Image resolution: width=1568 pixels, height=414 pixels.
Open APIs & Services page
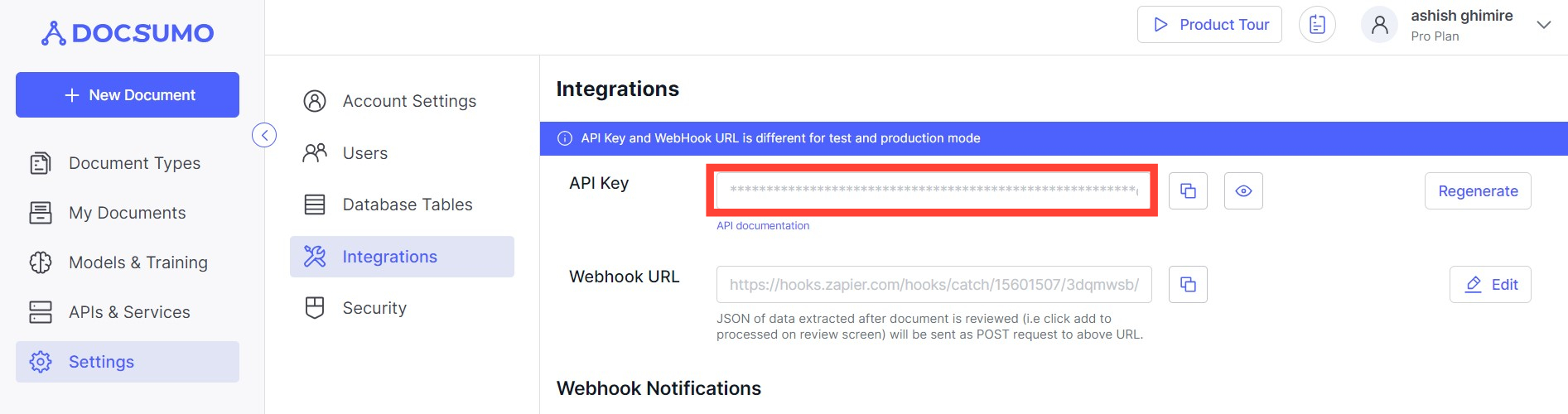(128, 312)
